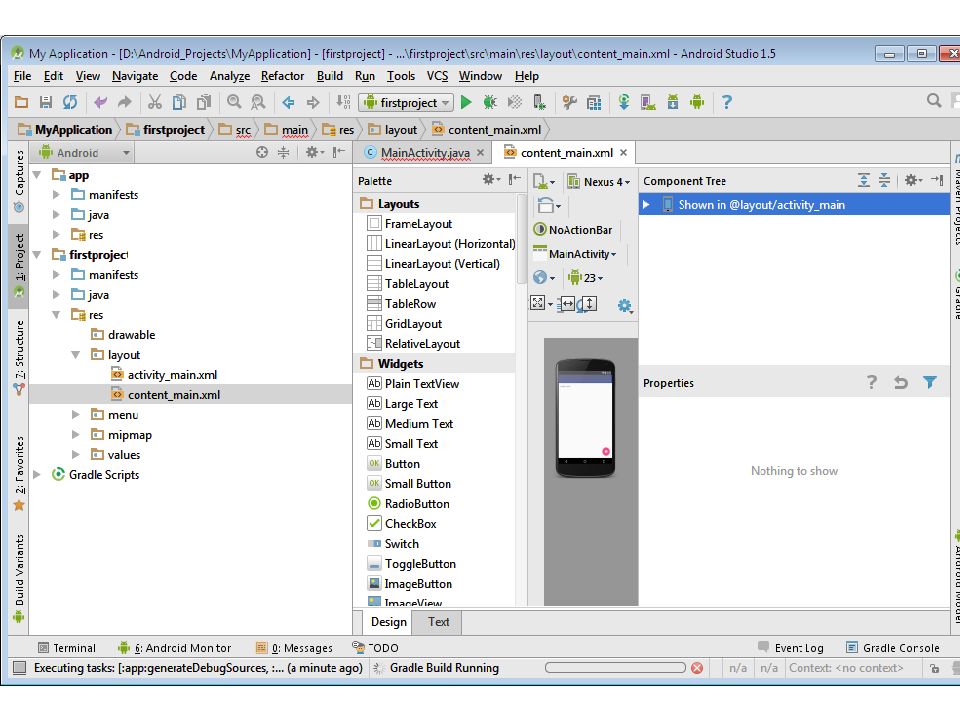Toggle read-only lock icon in status bar
Viewport: 960px width, 720px height.
(934, 669)
